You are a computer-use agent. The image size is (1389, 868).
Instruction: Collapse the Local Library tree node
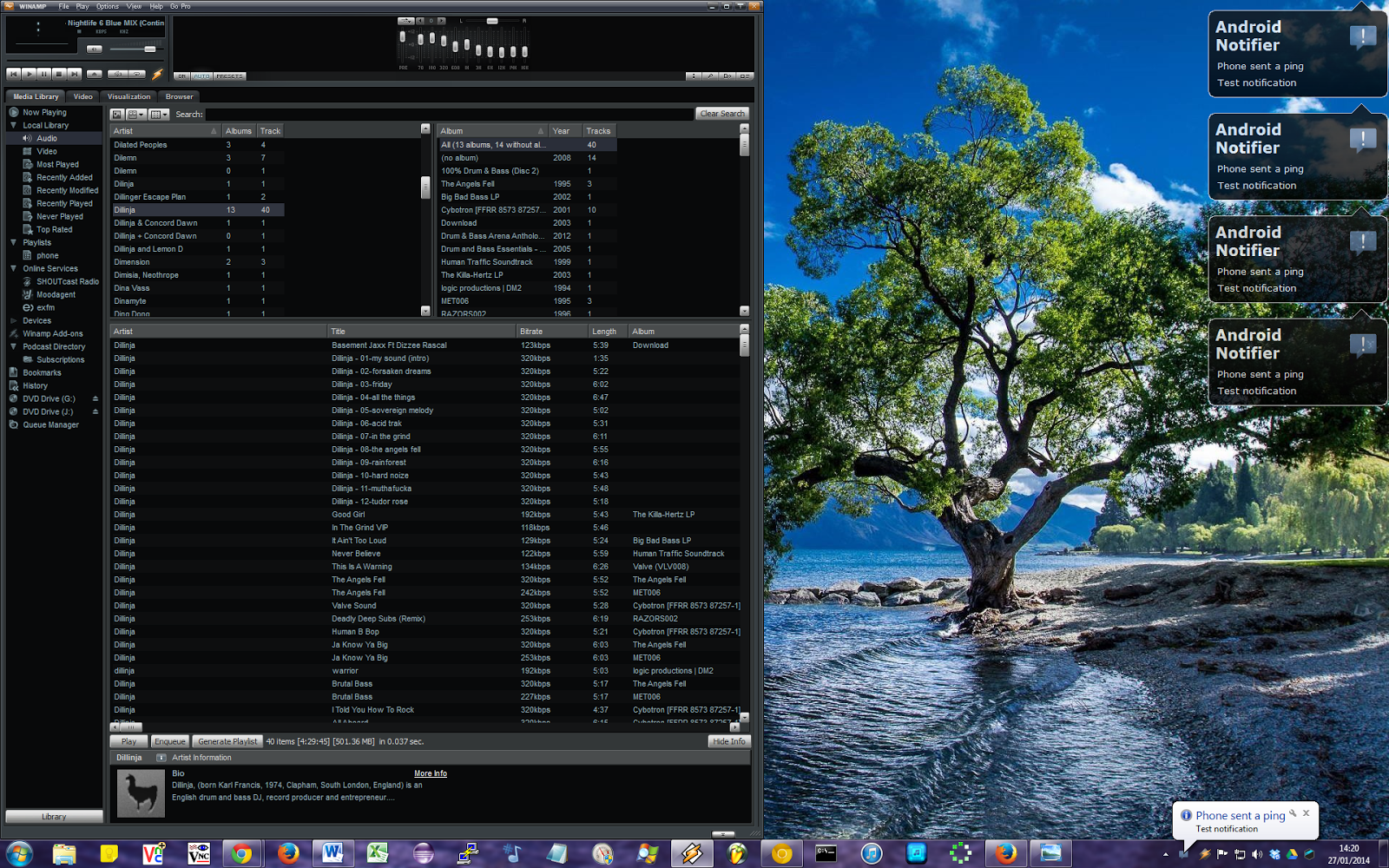pos(13,125)
